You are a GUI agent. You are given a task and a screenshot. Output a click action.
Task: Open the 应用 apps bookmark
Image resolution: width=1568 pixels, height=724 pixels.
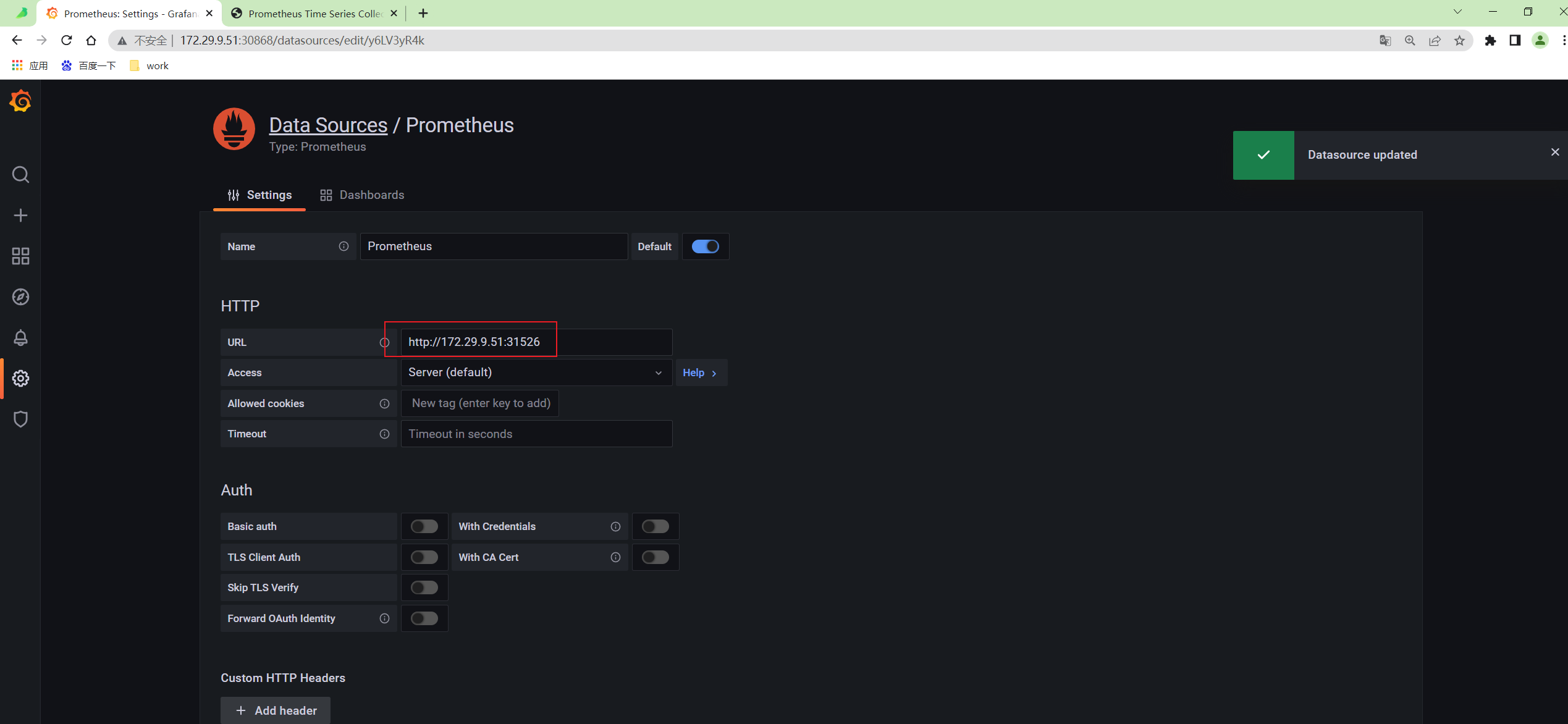(30, 65)
